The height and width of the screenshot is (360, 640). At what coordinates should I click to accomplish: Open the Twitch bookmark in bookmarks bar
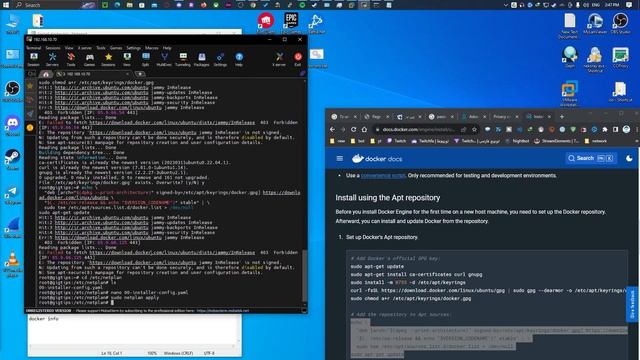coord(396,141)
